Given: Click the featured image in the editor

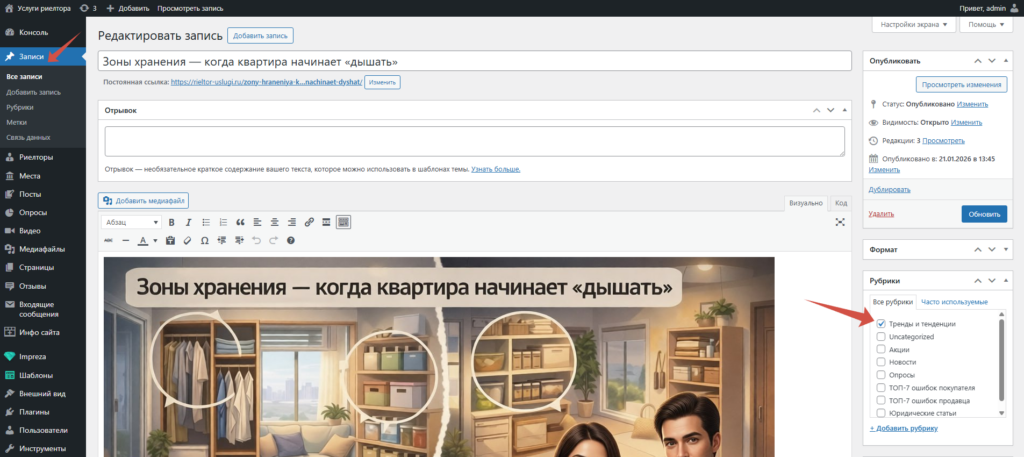Looking at the screenshot, I should [x=439, y=356].
